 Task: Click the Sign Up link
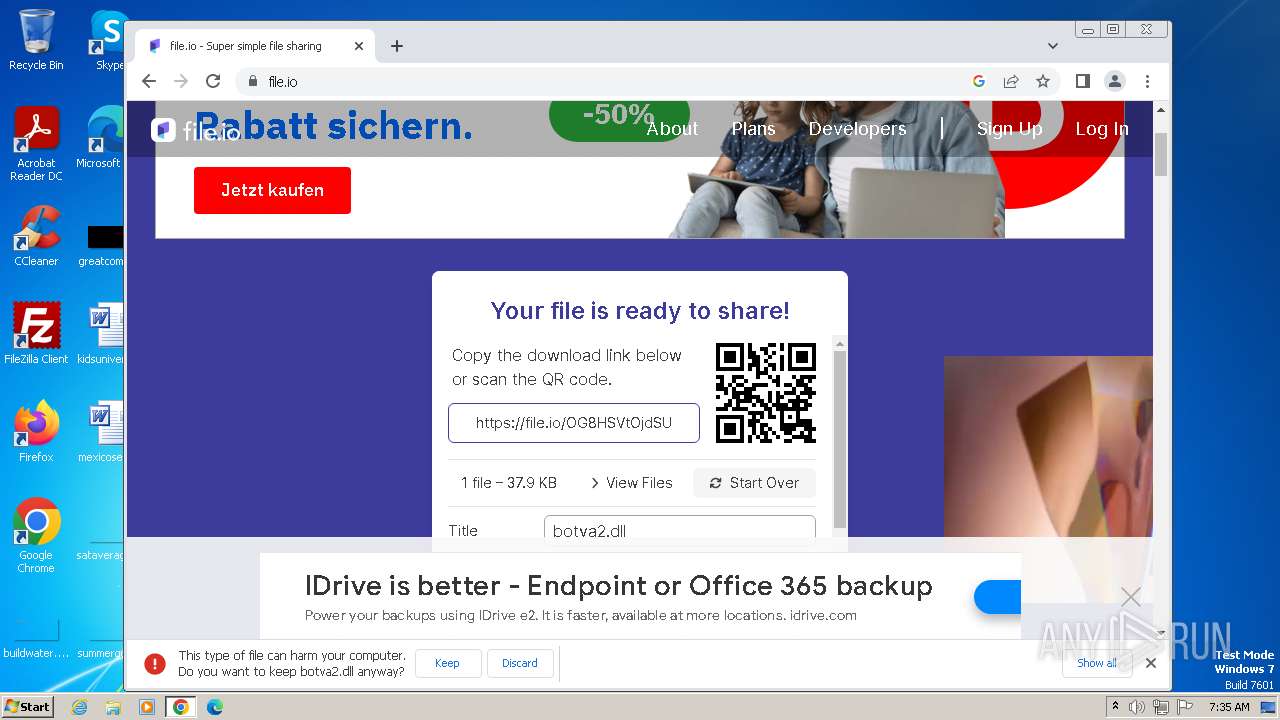[x=1009, y=128]
